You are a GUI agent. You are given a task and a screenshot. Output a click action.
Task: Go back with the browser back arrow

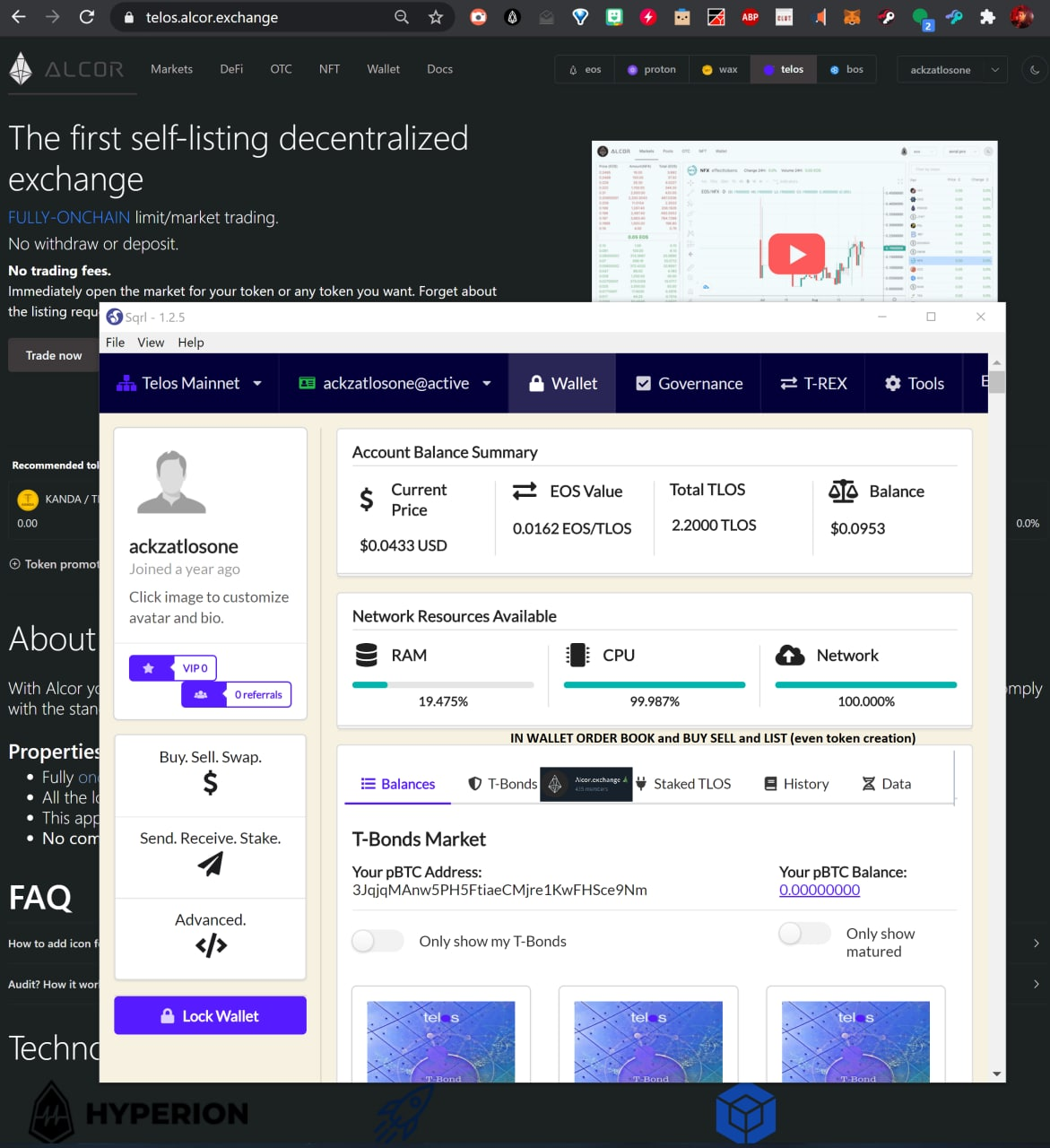point(18,17)
